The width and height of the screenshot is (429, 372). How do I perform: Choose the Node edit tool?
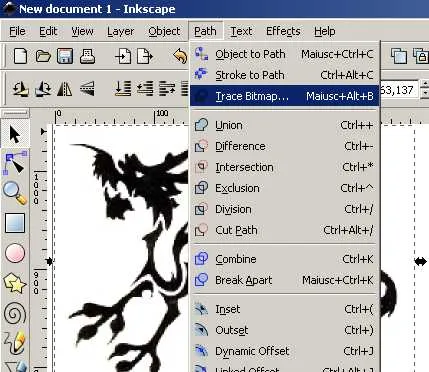15,162
